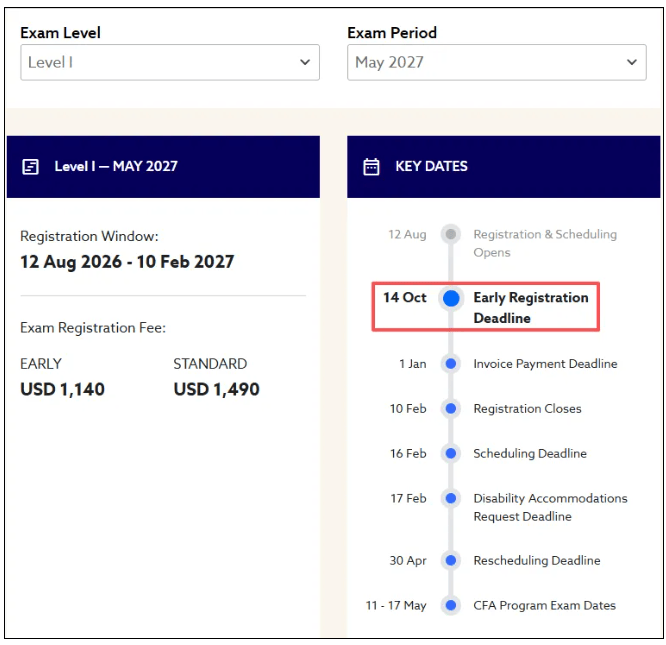Click 'Registration & Scheduling Opens' text
Viewport: 666px width, 645px height.
[x=545, y=243]
